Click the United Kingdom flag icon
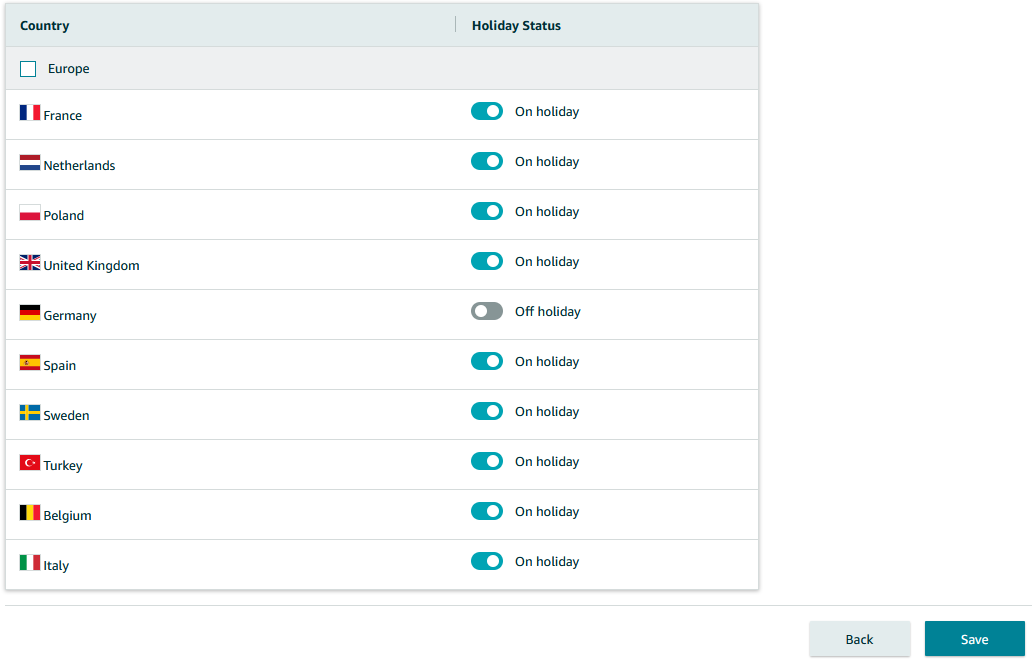This screenshot has height=662, width=1032. [x=30, y=263]
